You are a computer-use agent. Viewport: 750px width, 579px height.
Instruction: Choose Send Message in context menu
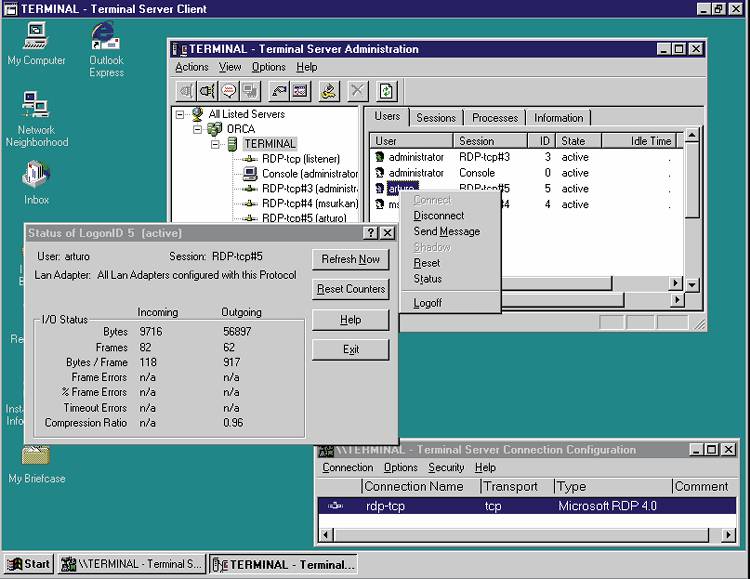[446, 231]
